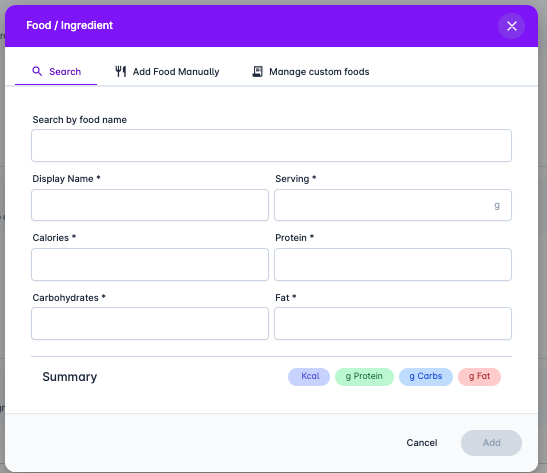Click the blue g Carbs badge

pyautogui.click(x=426, y=376)
